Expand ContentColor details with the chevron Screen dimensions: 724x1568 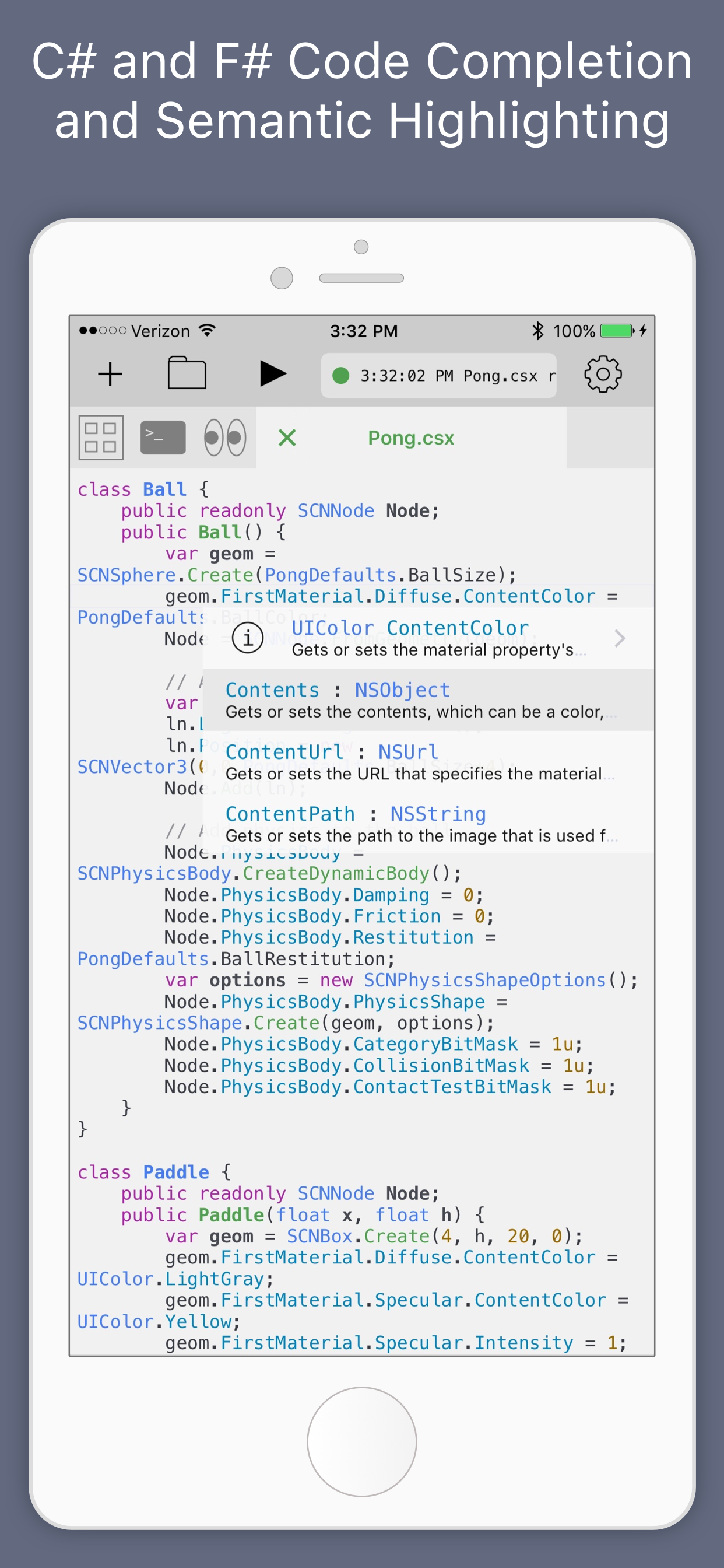(620, 638)
